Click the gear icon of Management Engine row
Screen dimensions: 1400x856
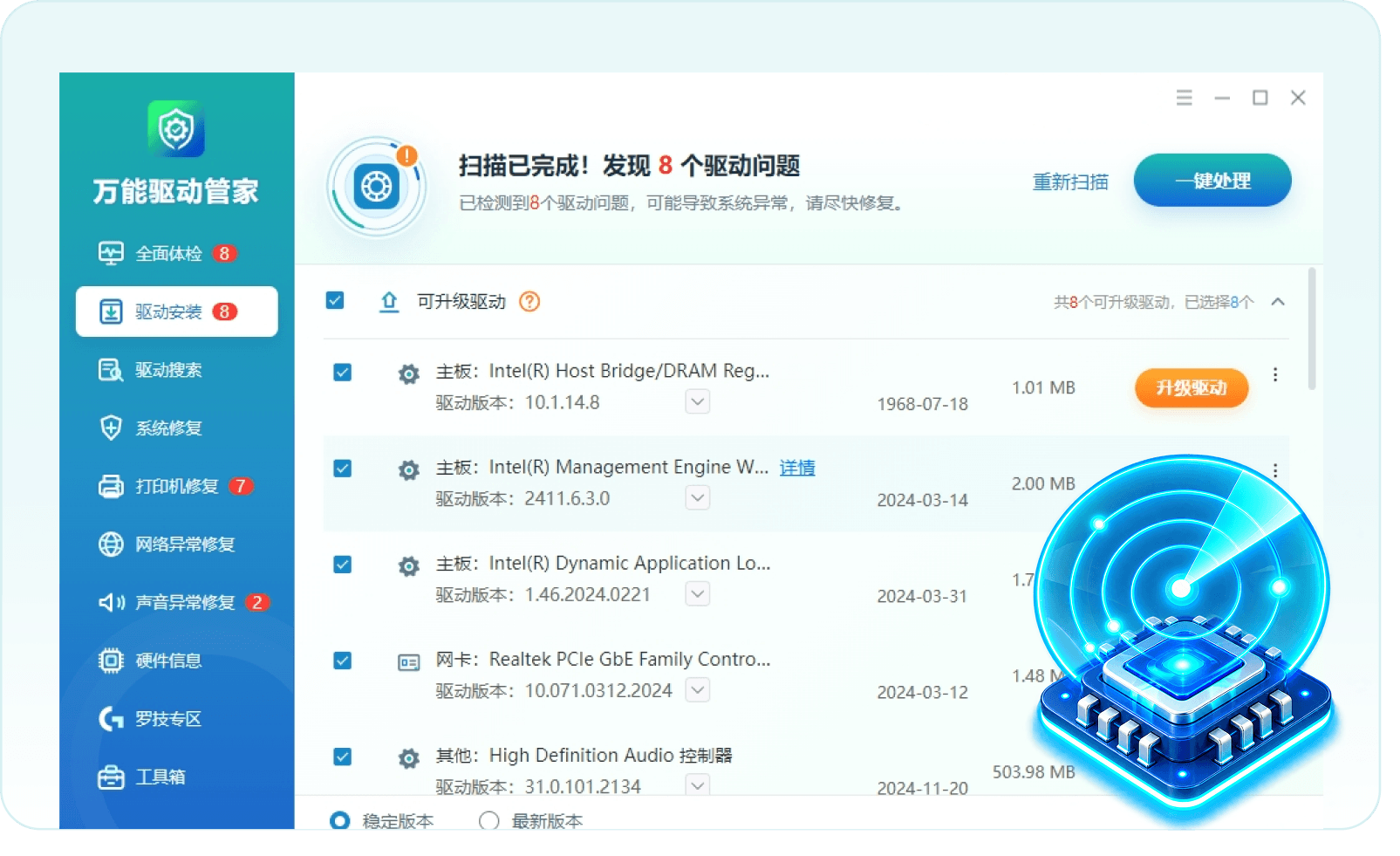point(408,471)
